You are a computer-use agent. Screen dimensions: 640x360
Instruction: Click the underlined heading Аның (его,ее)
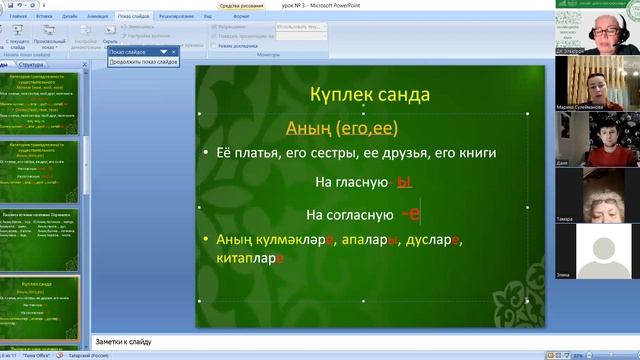click(x=342, y=128)
